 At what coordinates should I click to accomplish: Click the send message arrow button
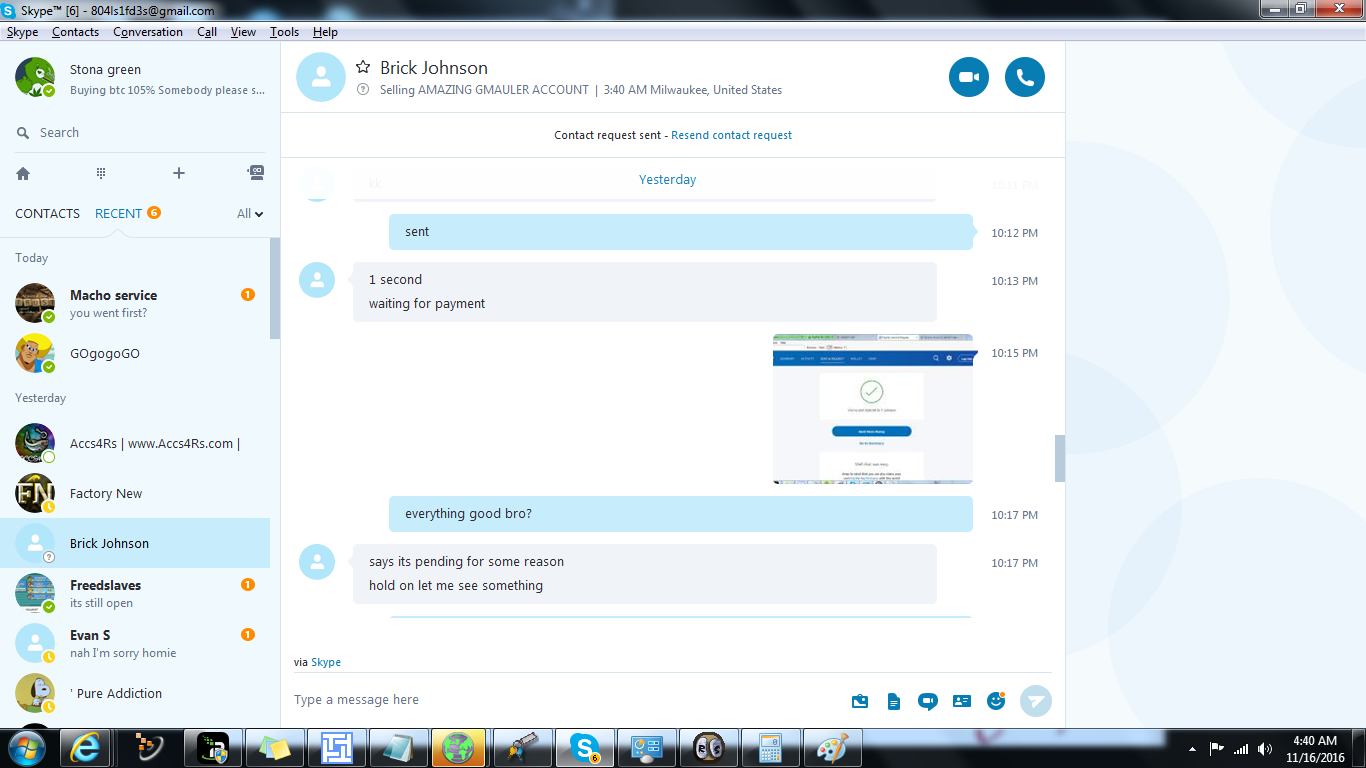tap(1036, 701)
